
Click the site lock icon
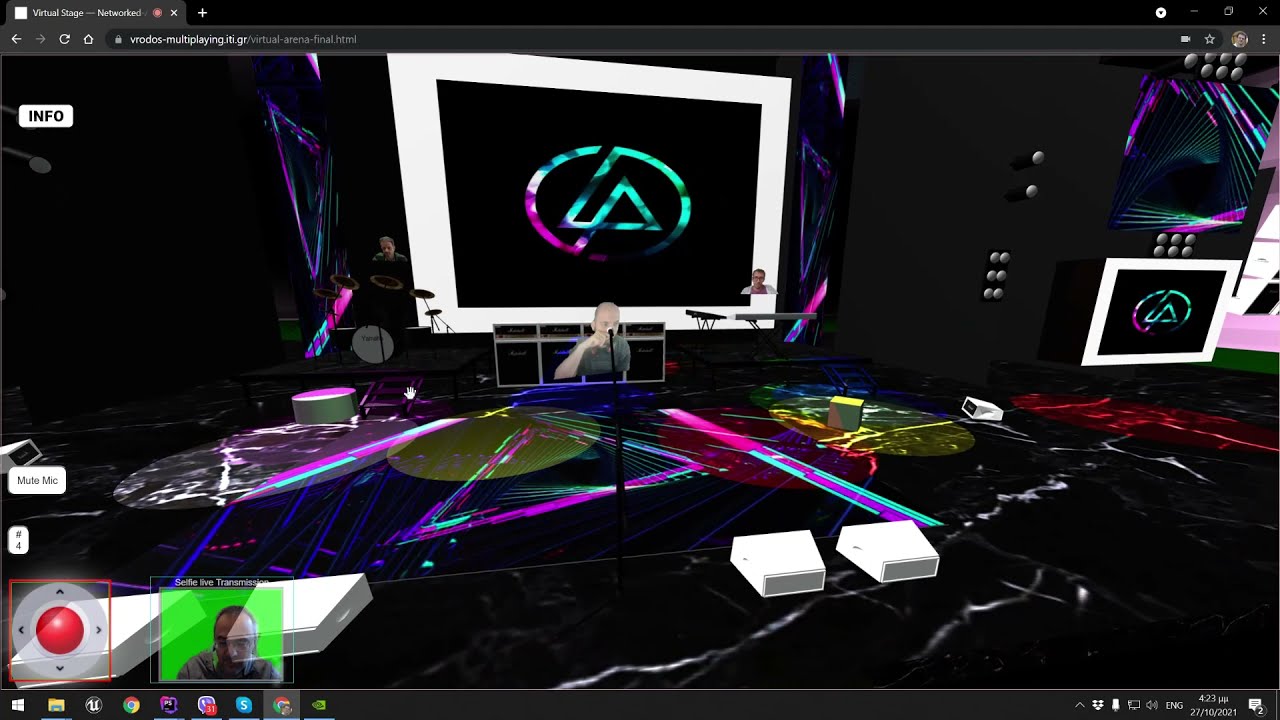(x=118, y=39)
